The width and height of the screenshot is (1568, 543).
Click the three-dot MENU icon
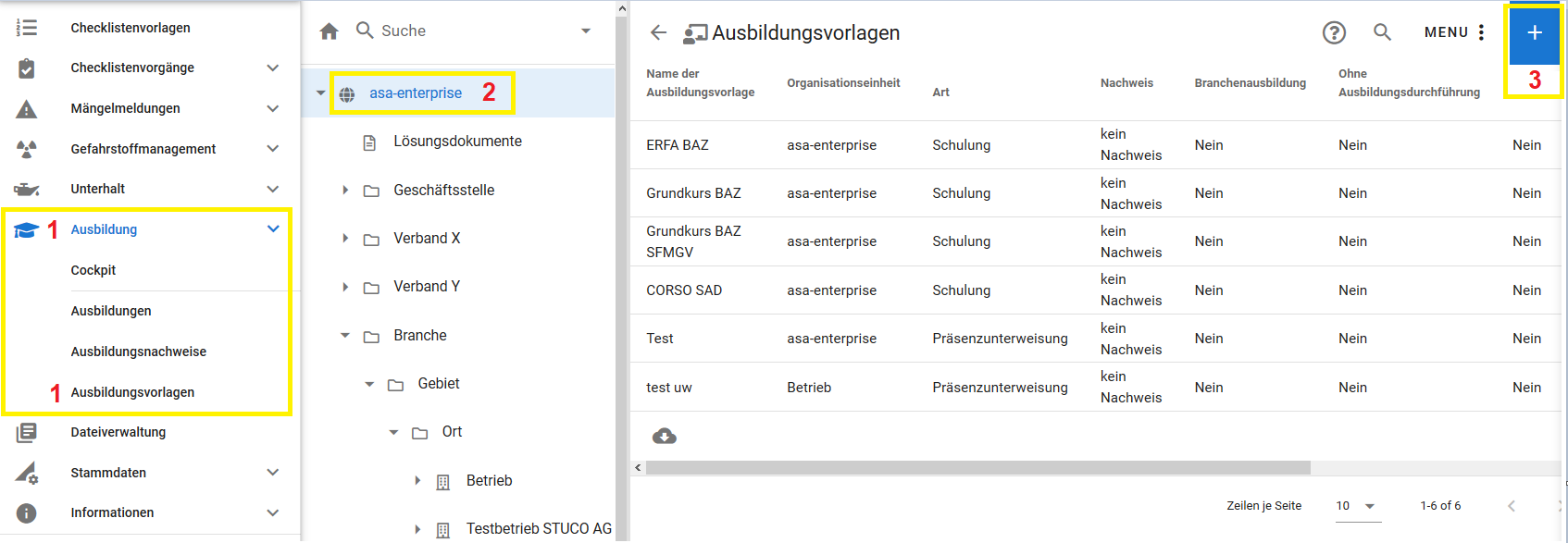coord(1481,32)
